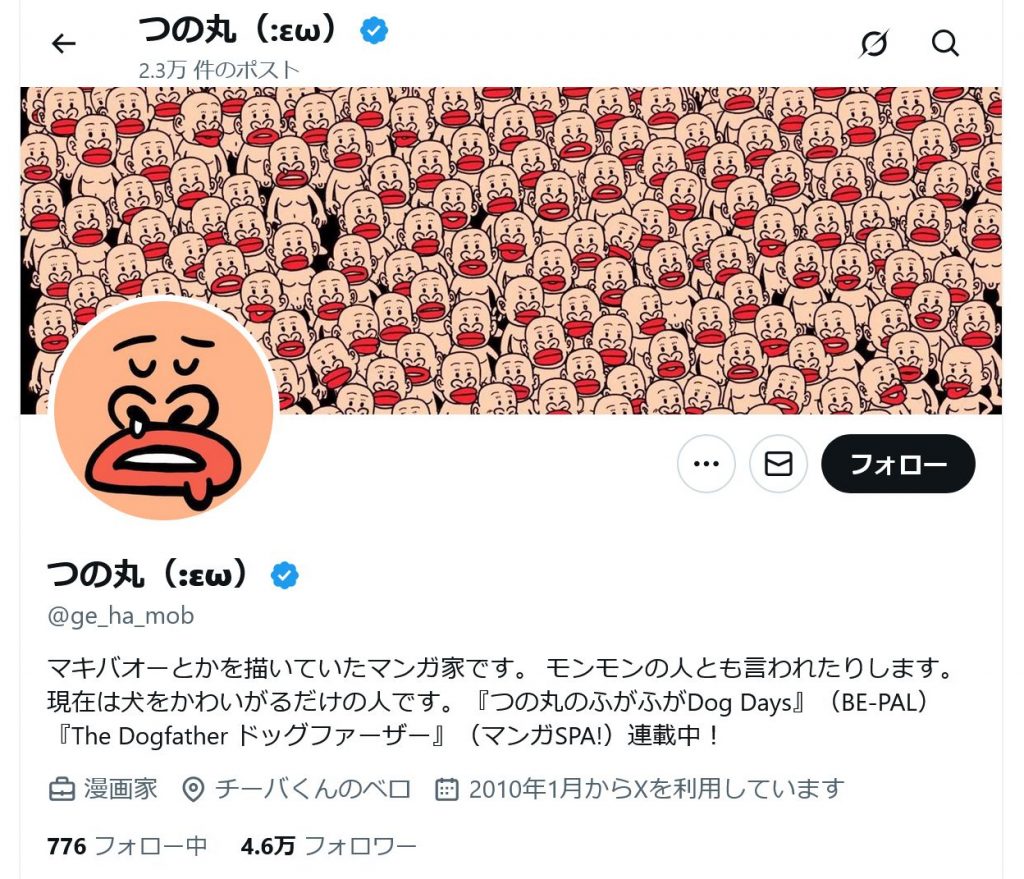Screen dimensions: 1024x879
Task: Open the 4.6万 フォロワー followers list
Action: click(x=328, y=846)
